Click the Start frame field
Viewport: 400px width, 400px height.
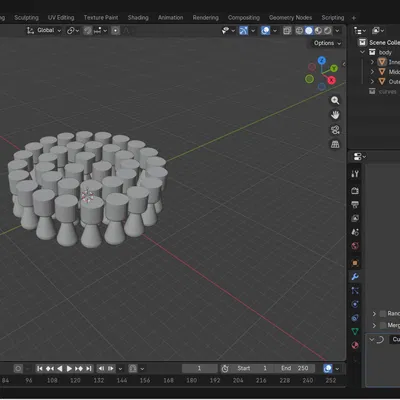click(253, 368)
